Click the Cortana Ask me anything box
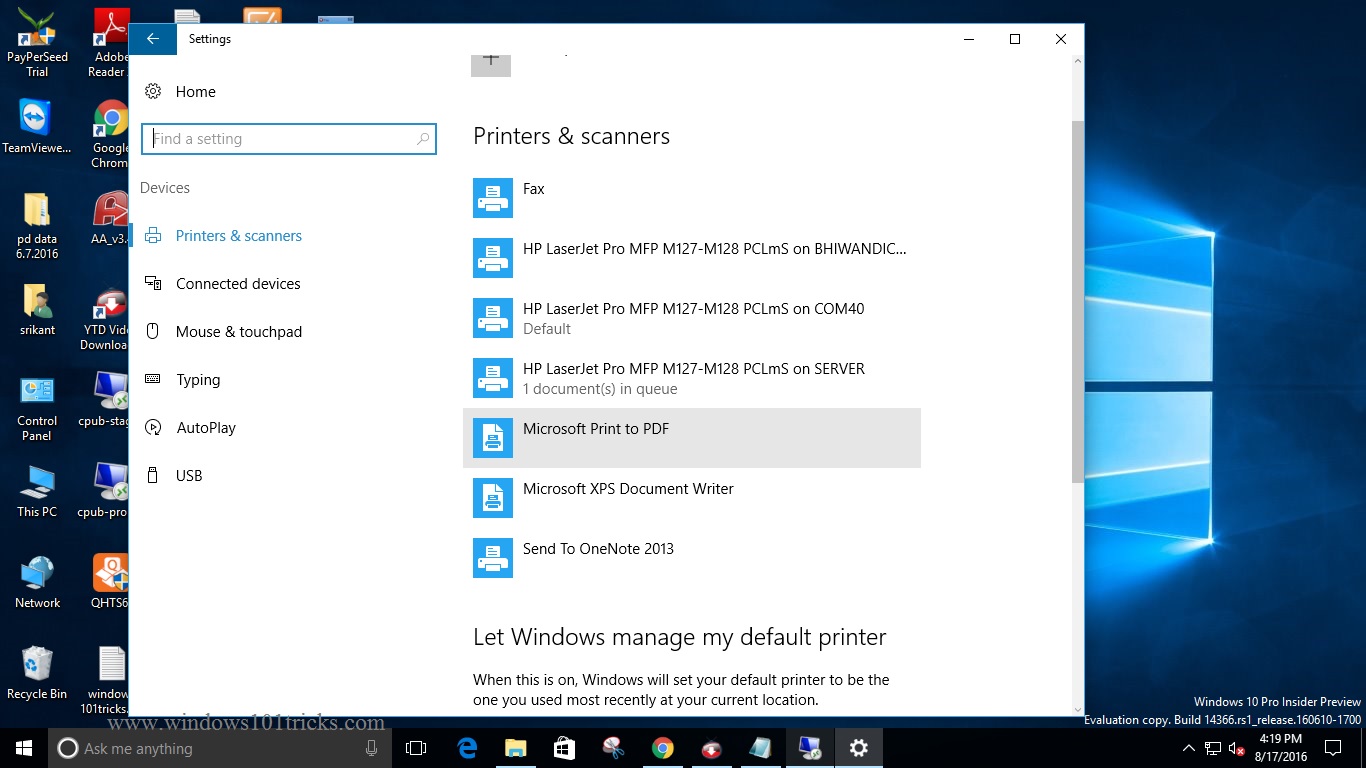This screenshot has height=768, width=1366. click(220, 748)
